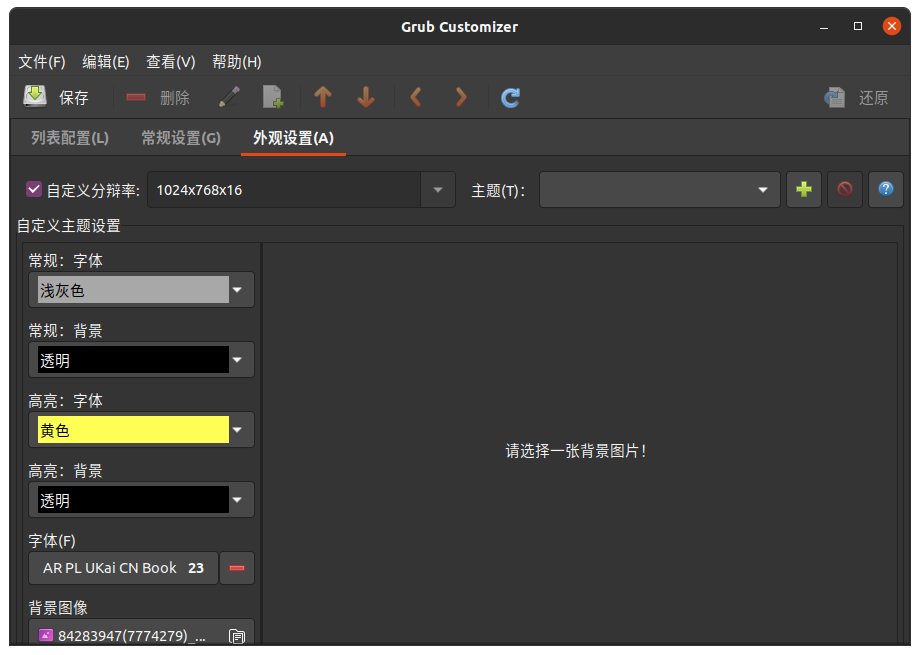Screen dimensions: 920x655
Task: Expand 高亮: 字体 color dropdown arrow
Action: point(237,430)
